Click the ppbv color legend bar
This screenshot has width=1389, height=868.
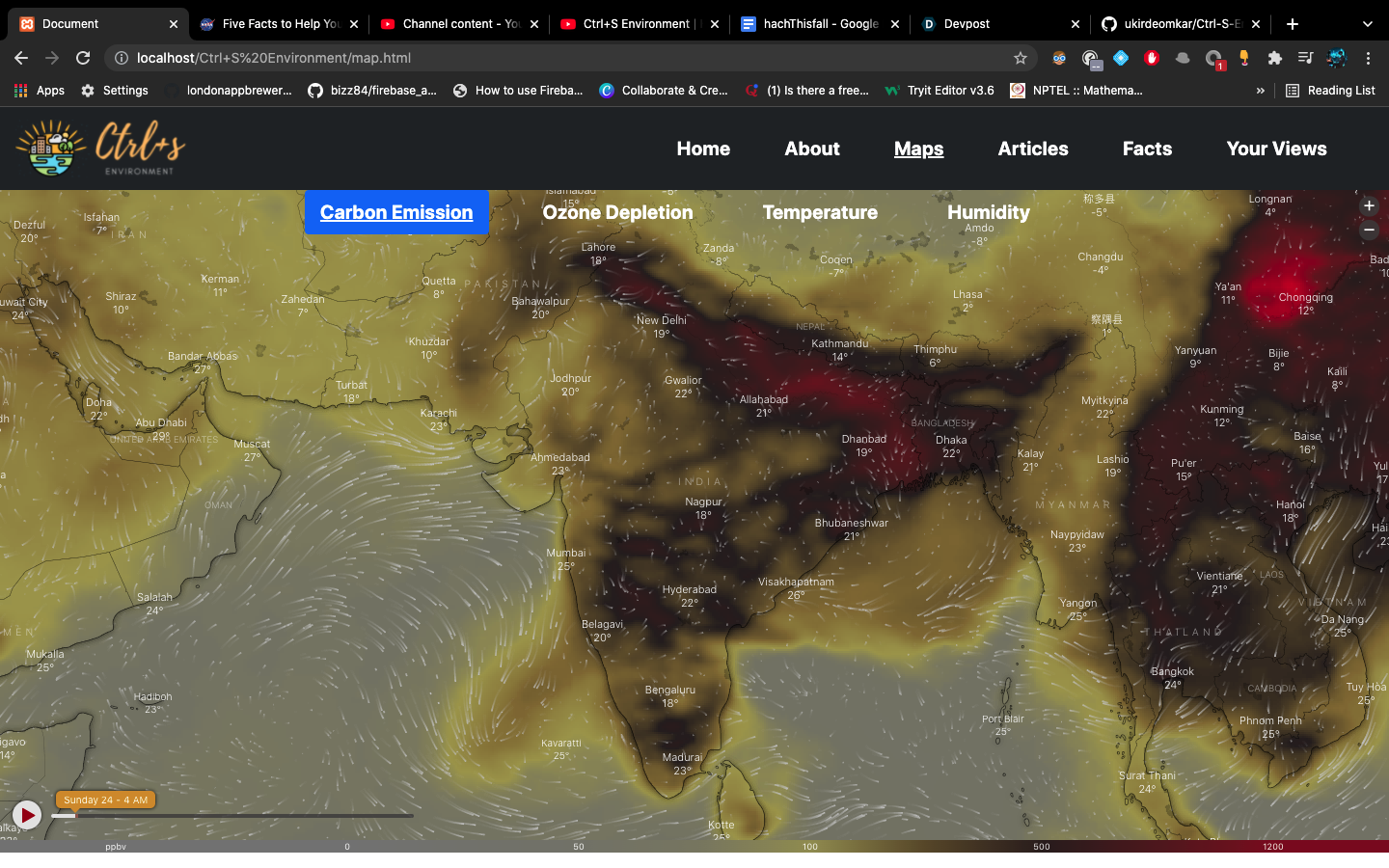click(694, 846)
